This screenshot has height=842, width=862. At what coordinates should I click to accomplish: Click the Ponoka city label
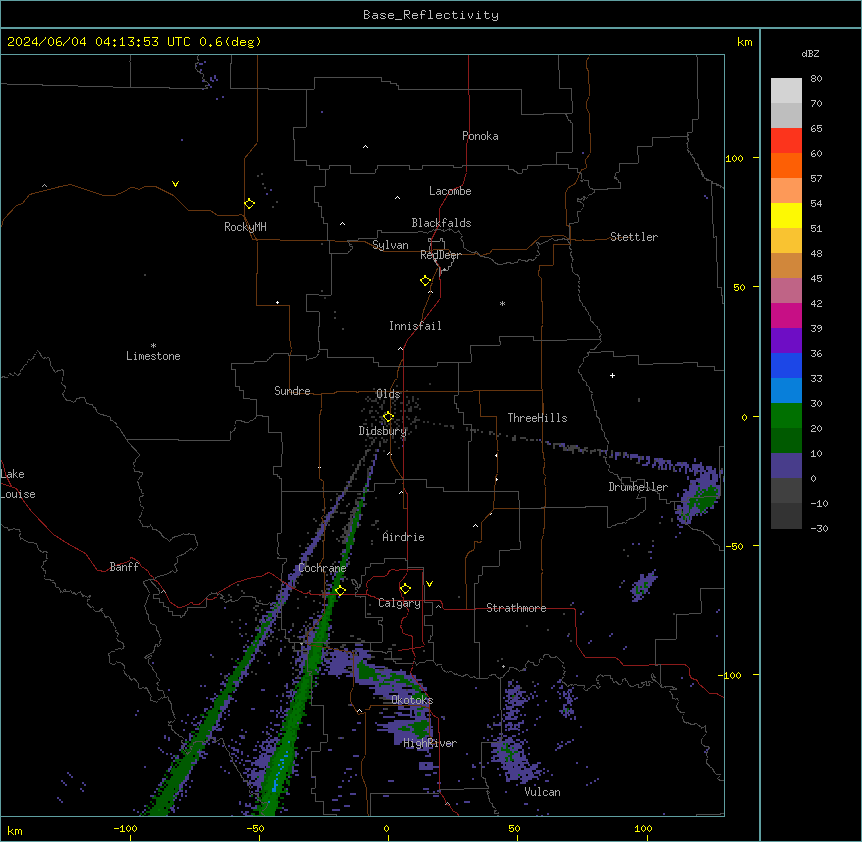coord(480,136)
